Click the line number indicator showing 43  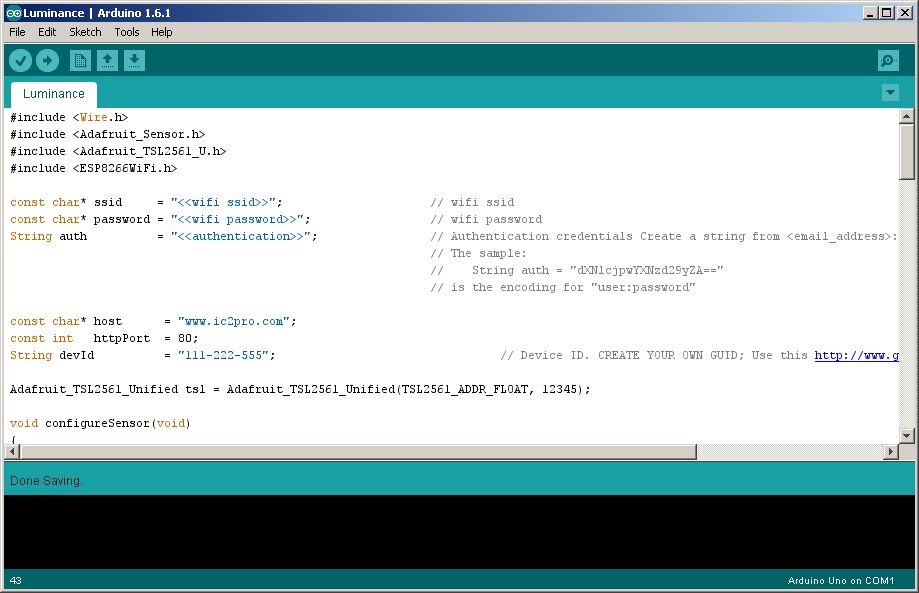point(17,580)
